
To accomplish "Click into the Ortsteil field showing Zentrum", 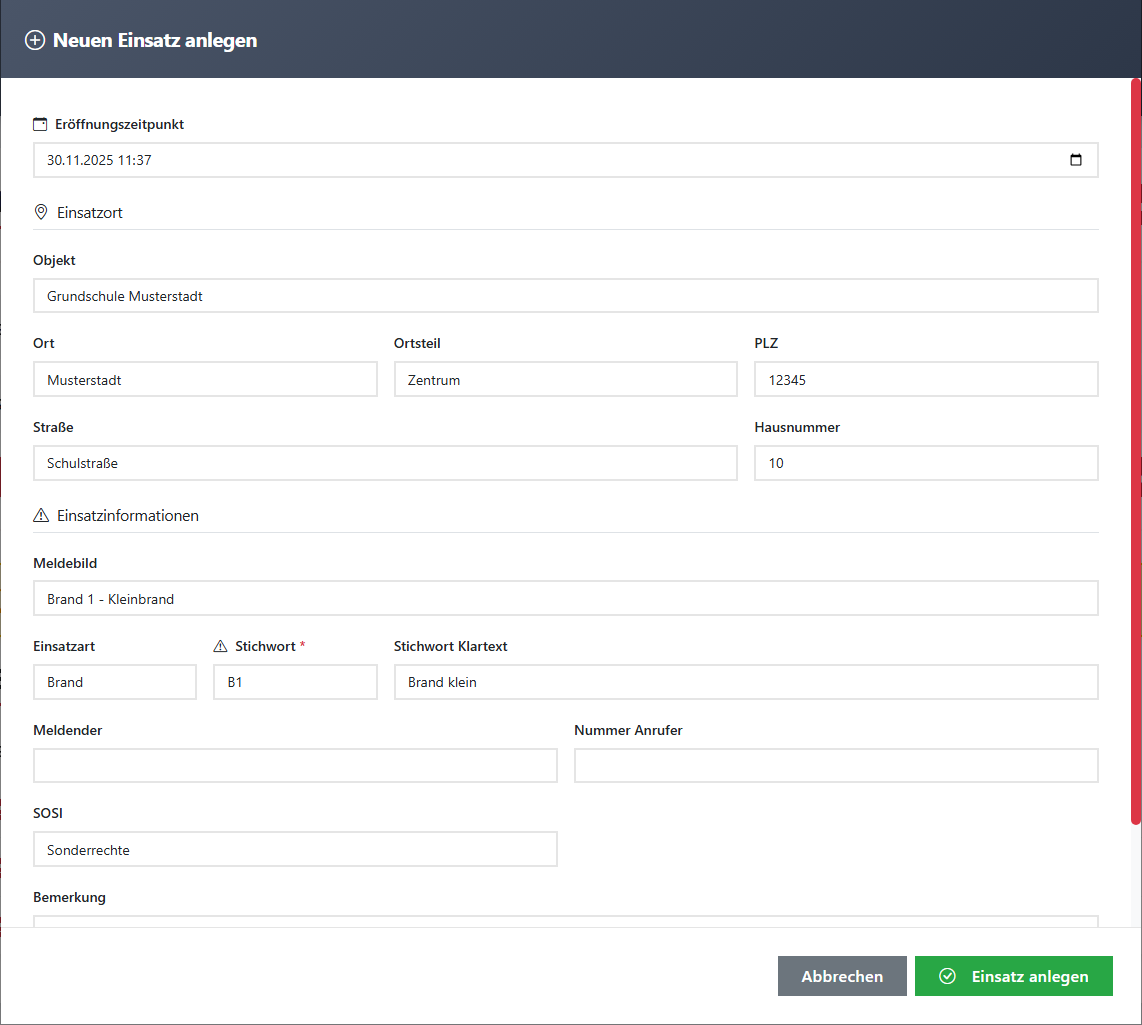I will click(565, 380).
